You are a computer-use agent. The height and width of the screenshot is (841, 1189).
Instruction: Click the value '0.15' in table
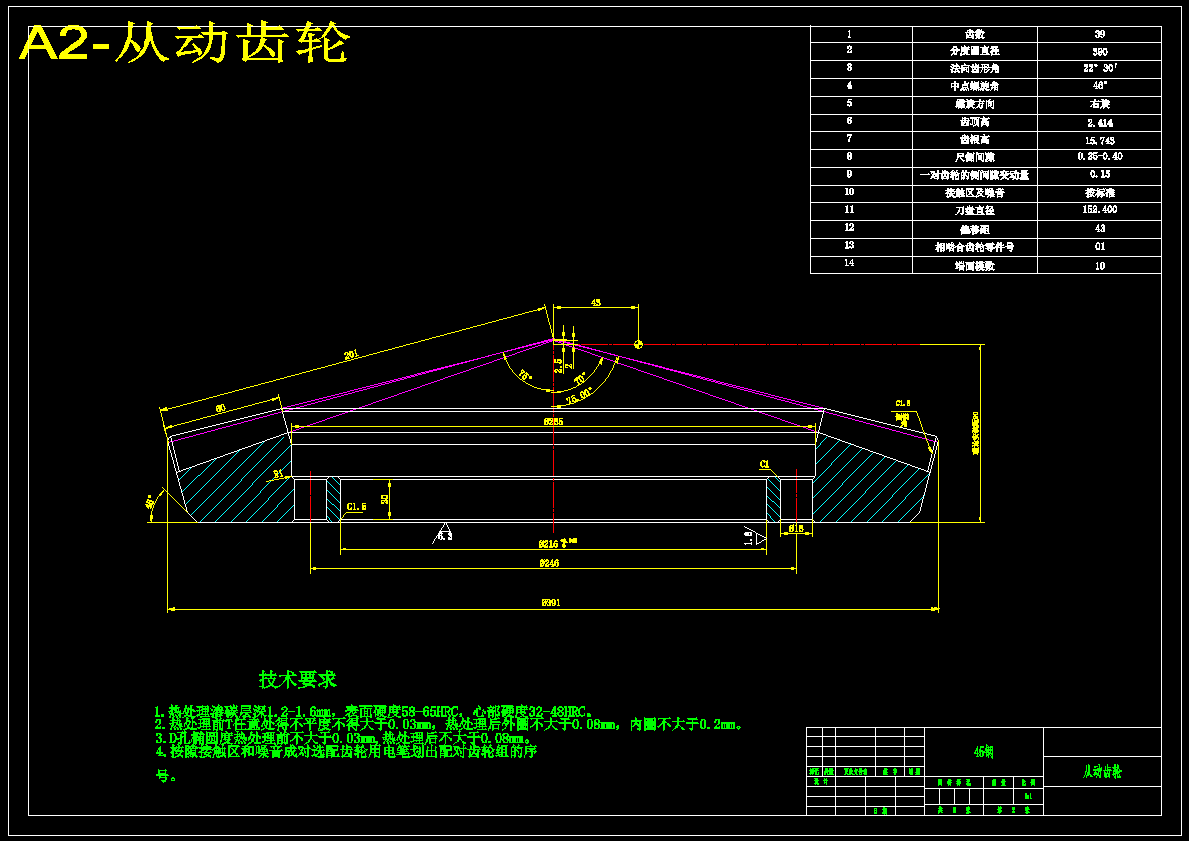1100,174
